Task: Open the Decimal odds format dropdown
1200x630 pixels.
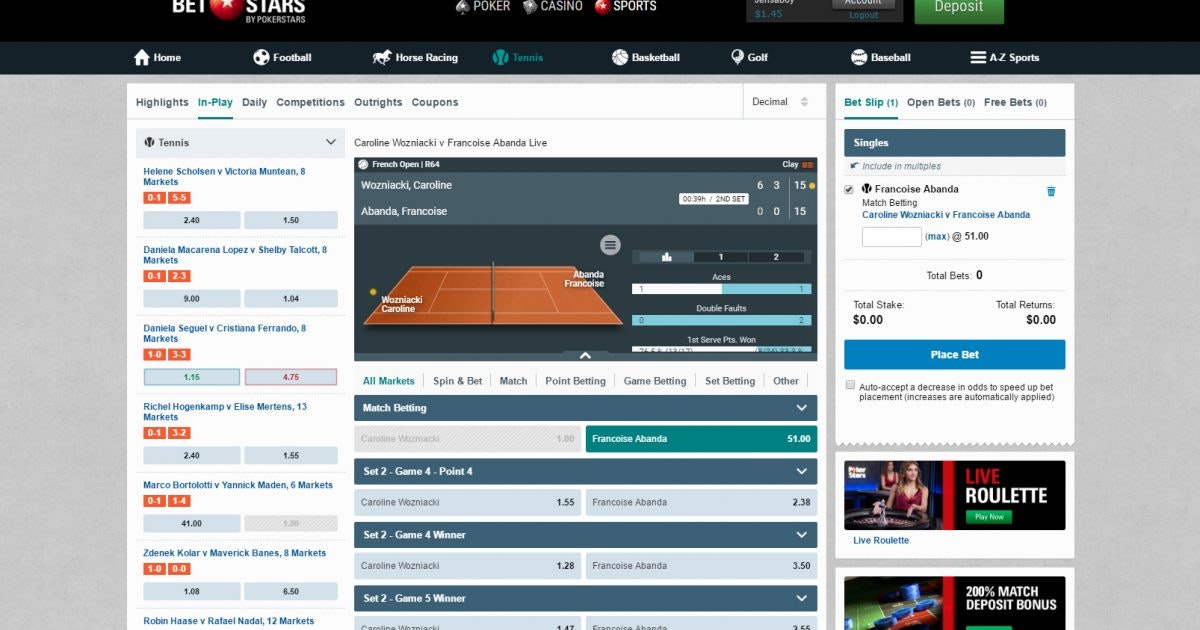Action: tap(786, 102)
